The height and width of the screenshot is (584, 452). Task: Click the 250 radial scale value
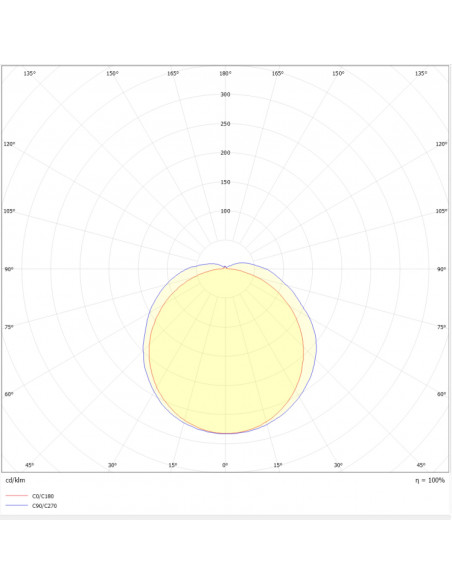tap(225, 124)
